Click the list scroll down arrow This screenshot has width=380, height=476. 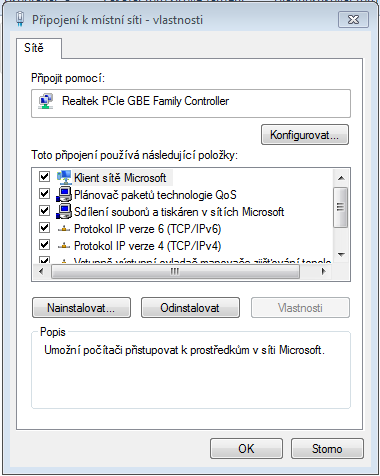341,255
